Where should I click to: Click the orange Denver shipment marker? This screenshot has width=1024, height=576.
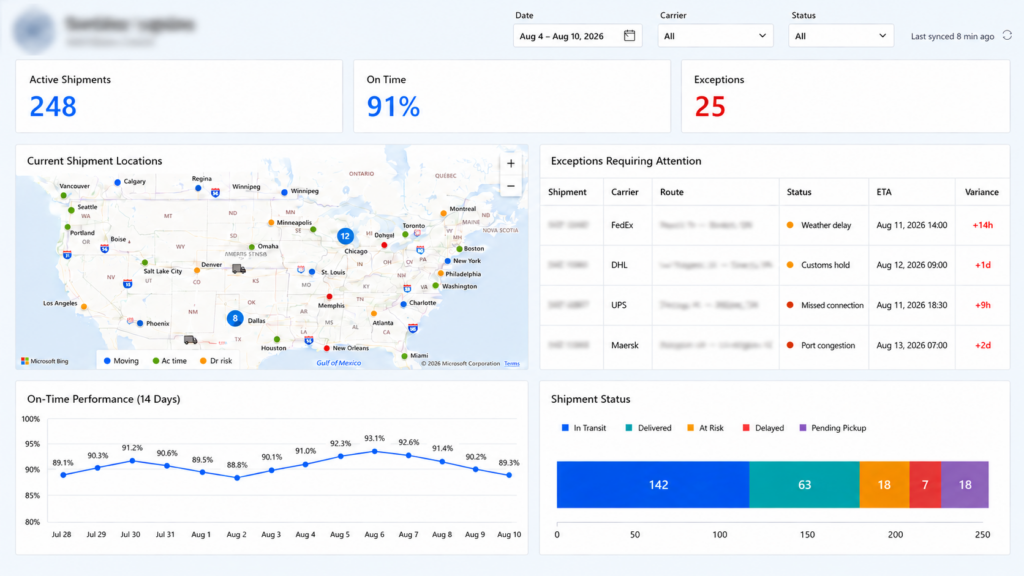coord(197,270)
